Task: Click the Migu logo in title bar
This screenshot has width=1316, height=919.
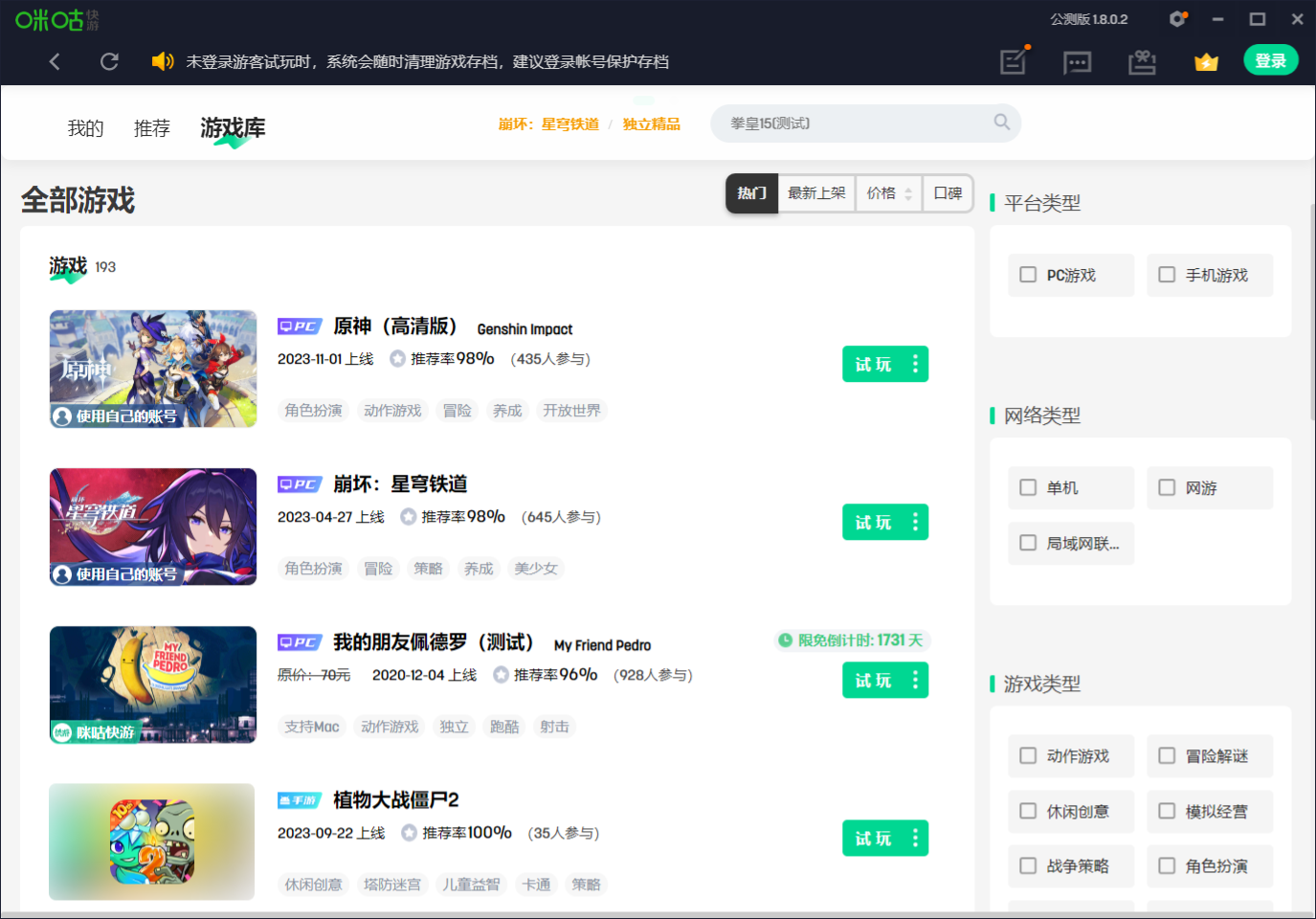Action: 56,19
